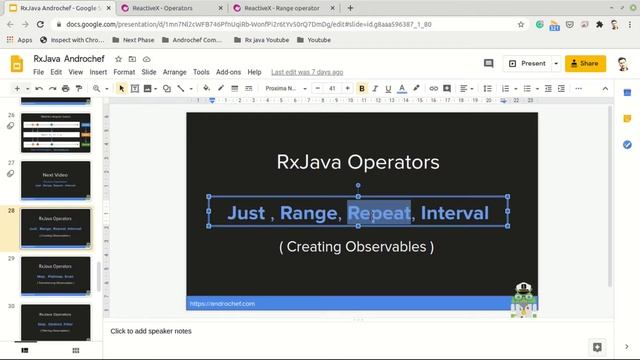640x360 pixels.
Task: Select slide 29 thumbnail
Action: click(56, 276)
